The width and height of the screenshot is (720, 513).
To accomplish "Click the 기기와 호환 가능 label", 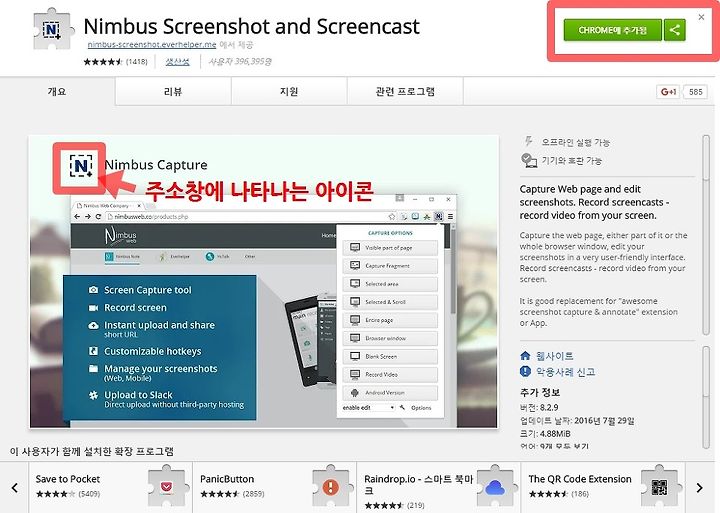I will (x=572, y=161).
